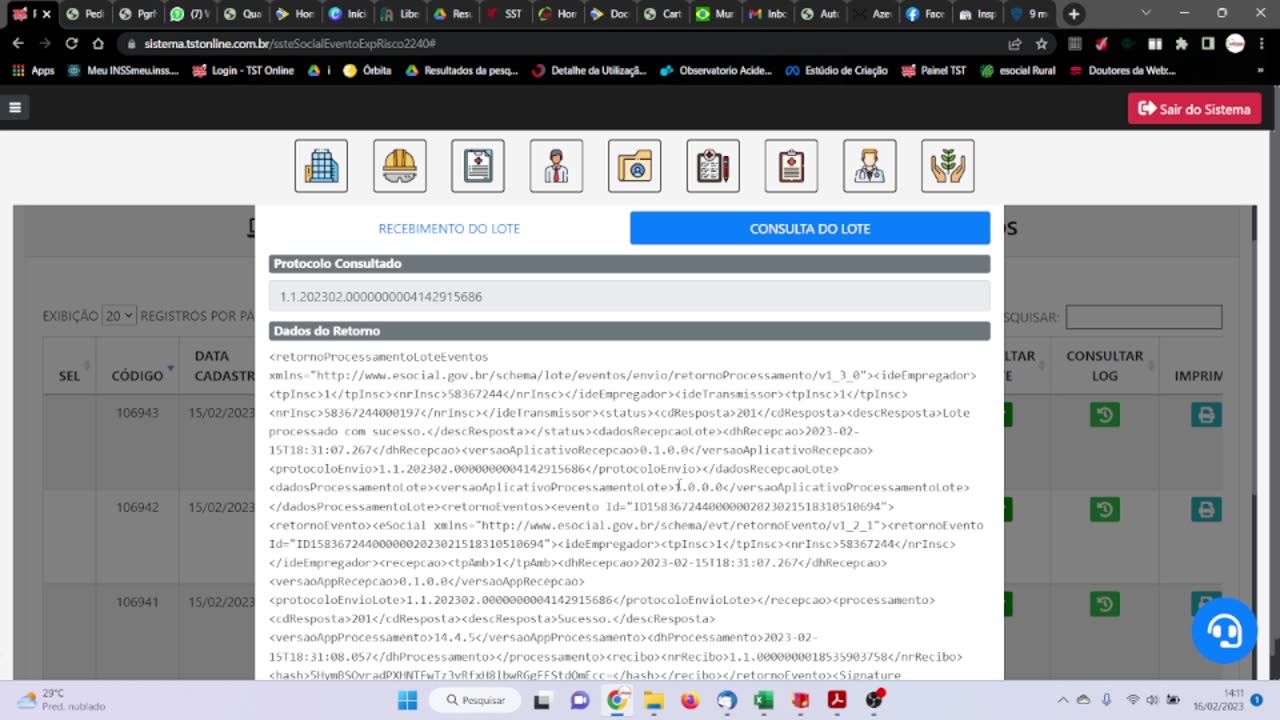Open Doutores da Web bookmark
This screenshot has width=1280, height=720.
[x=1122, y=71]
